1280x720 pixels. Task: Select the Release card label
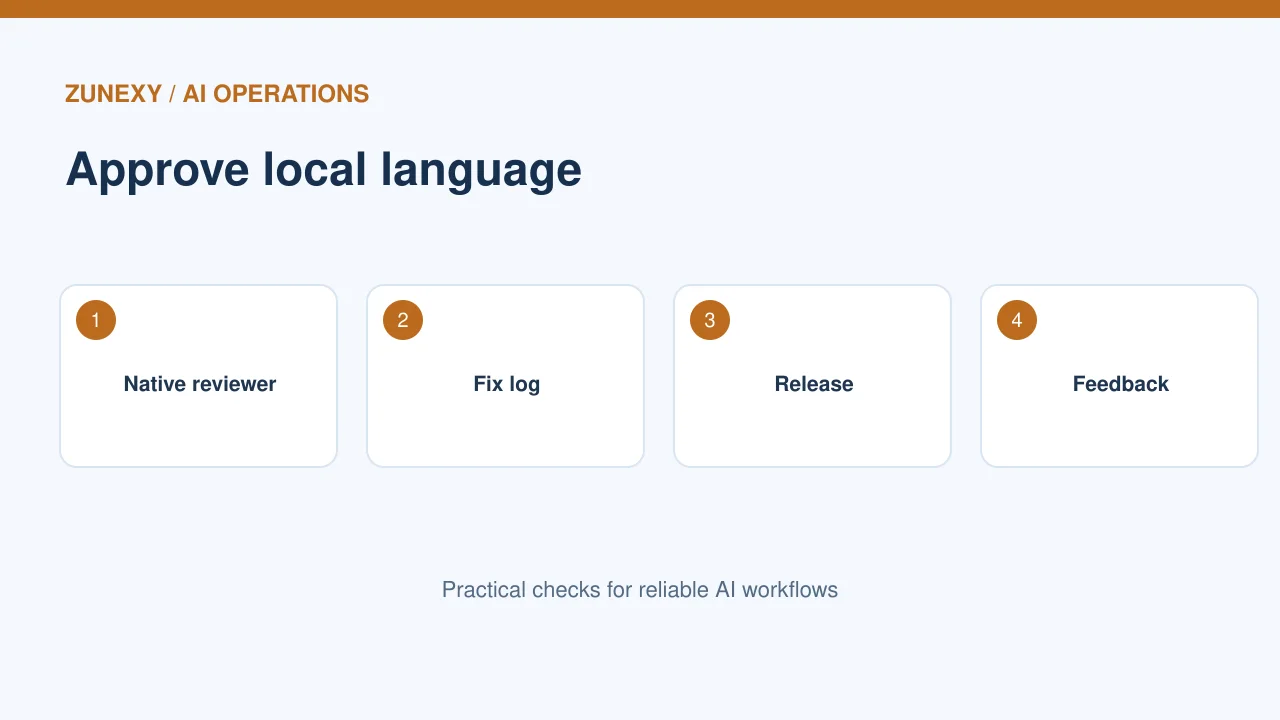(814, 384)
